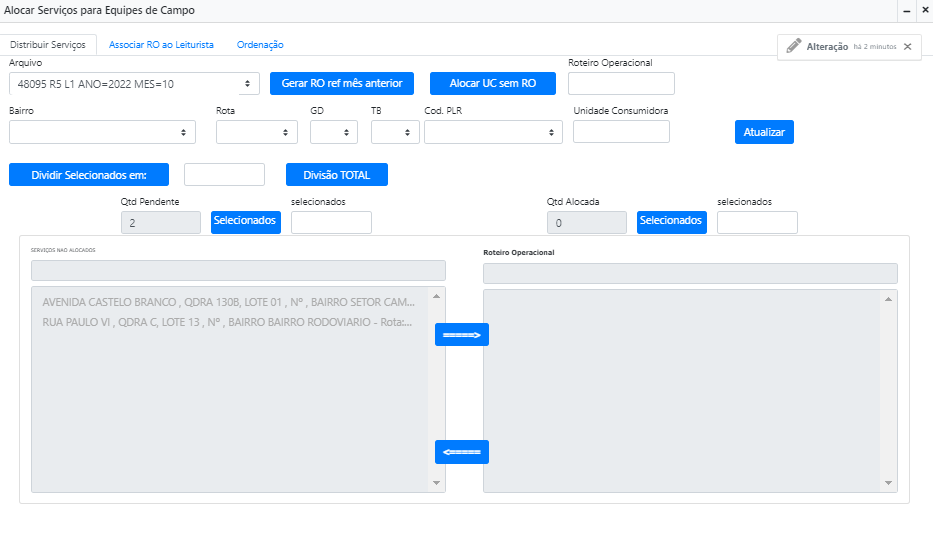Select AVENIDA CASTELO BRANCO list entry
The image size is (933, 548).
(228, 302)
